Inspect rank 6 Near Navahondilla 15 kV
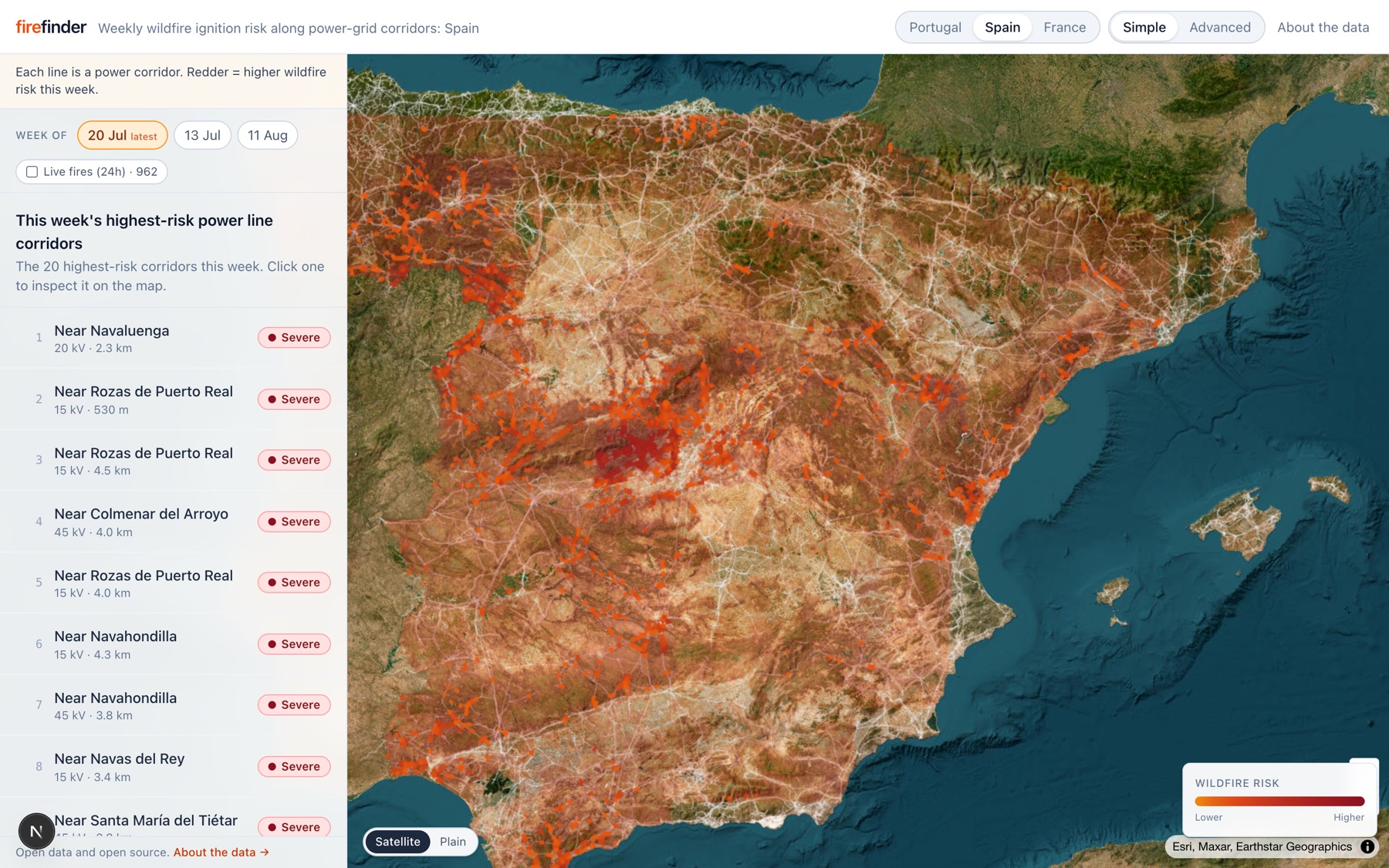This screenshot has height=868, width=1389. 174,644
